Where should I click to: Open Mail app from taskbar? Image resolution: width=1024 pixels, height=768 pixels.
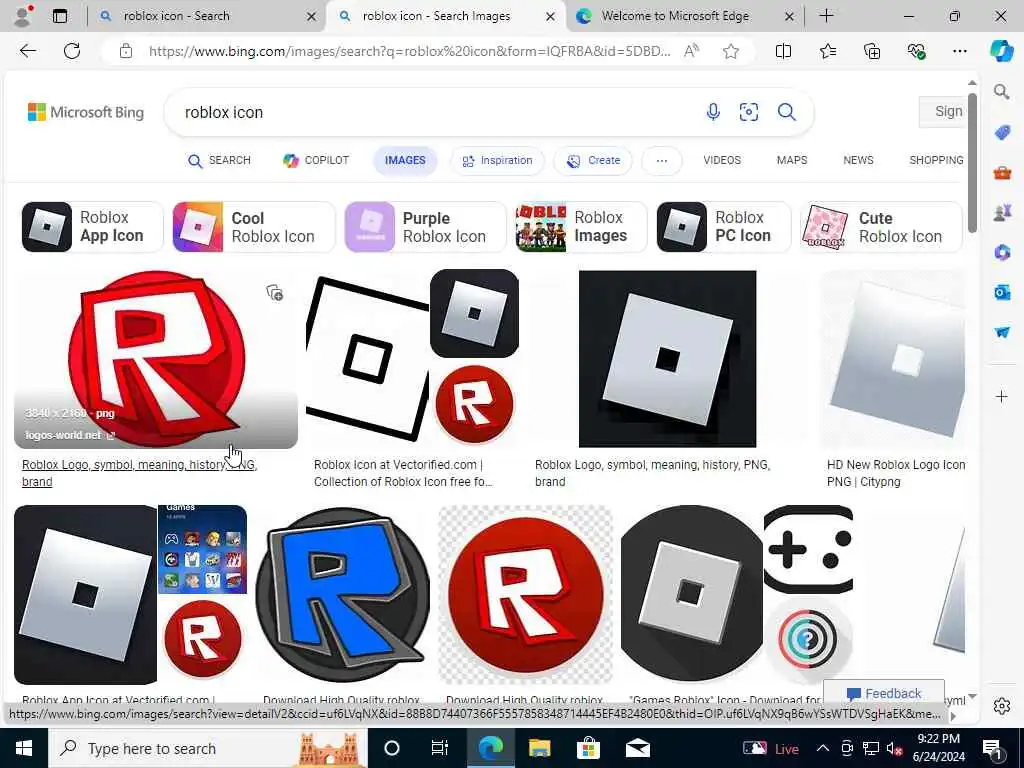[x=637, y=748]
